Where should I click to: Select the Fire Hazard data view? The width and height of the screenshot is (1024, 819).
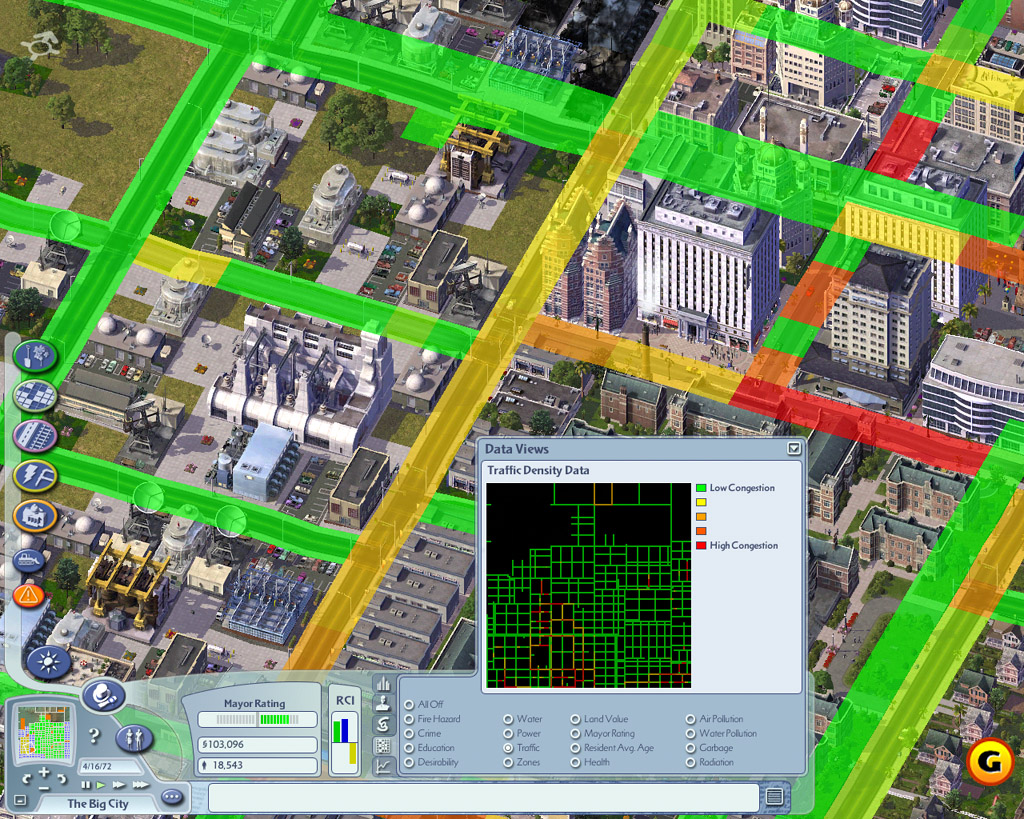pyautogui.click(x=409, y=719)
